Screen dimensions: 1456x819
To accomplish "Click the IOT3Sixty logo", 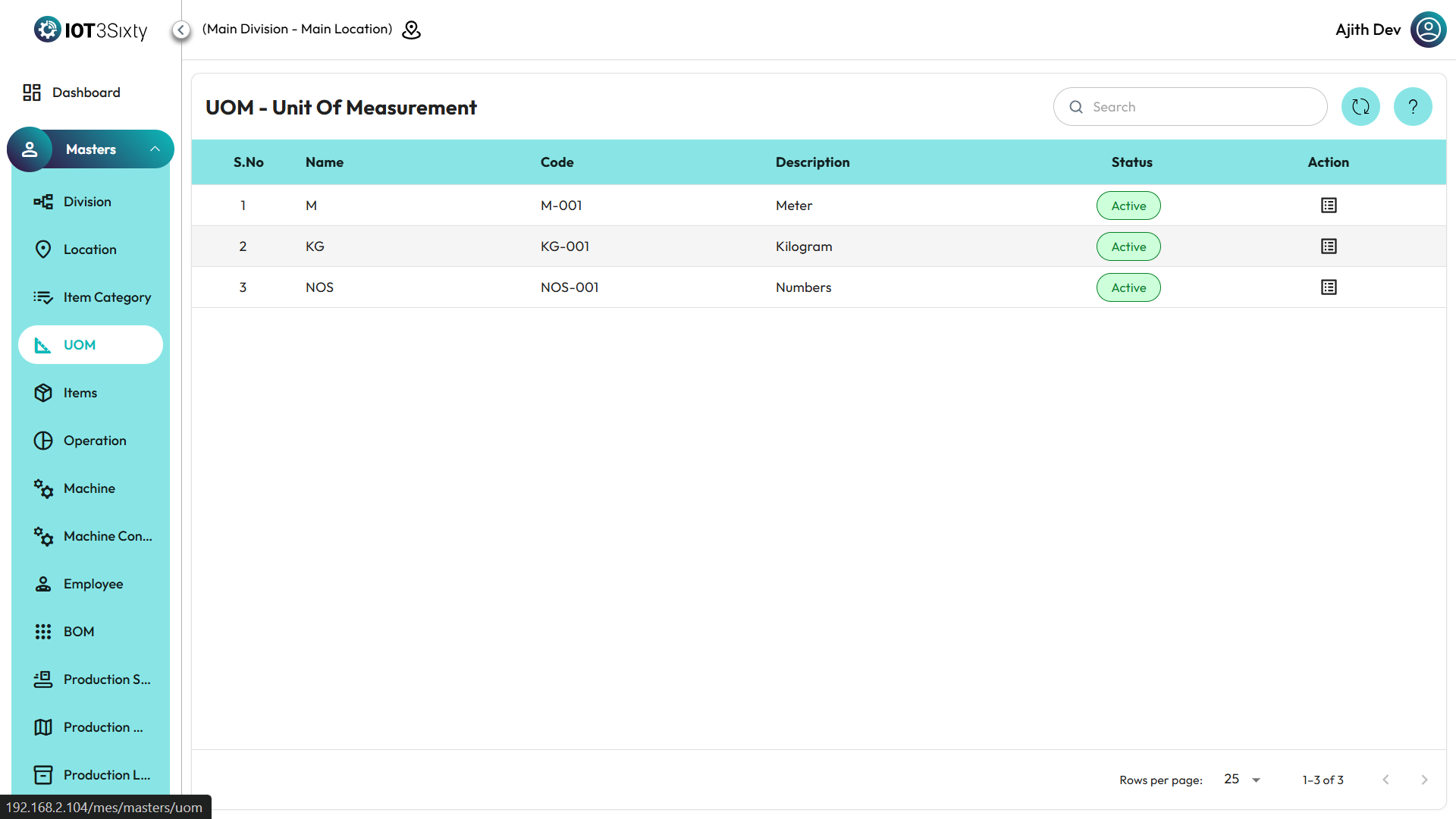I will tap(91, 30).
